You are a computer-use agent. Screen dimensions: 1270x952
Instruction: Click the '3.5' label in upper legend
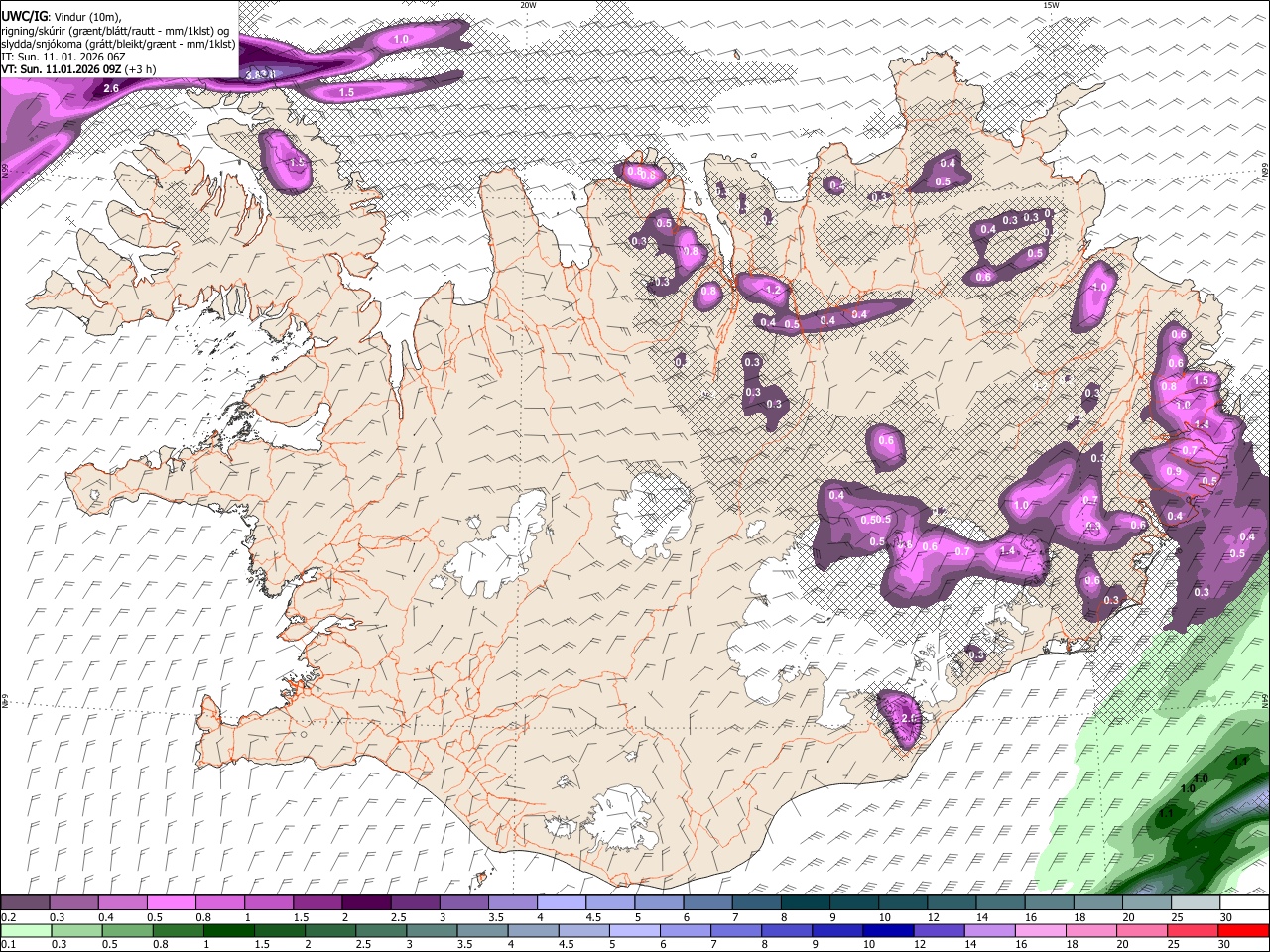pyautogui.click(x=496, y=917)
